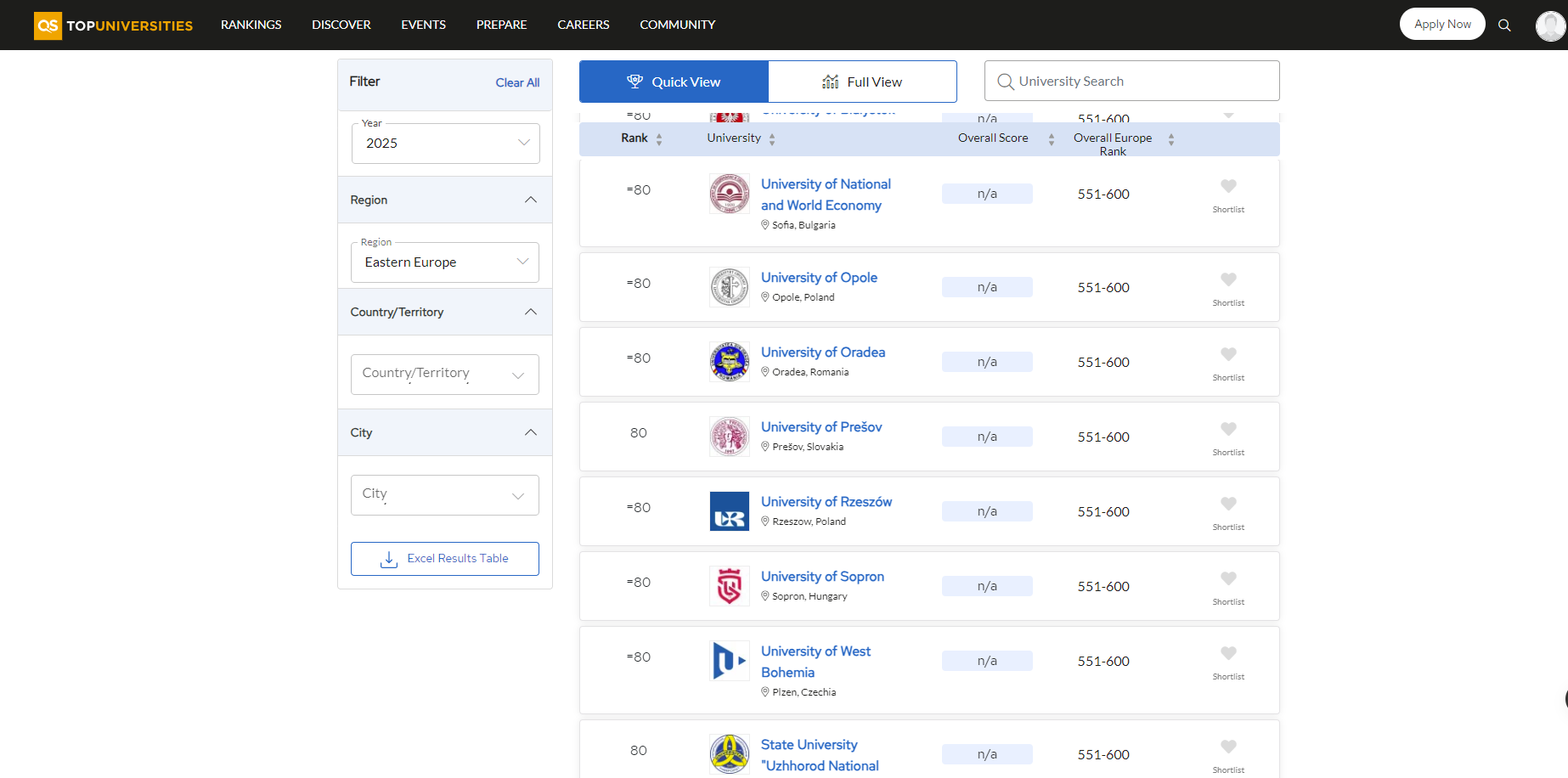Shortlist University of Oradea with heart
1568x778 pixels.
pos(1228,354)
